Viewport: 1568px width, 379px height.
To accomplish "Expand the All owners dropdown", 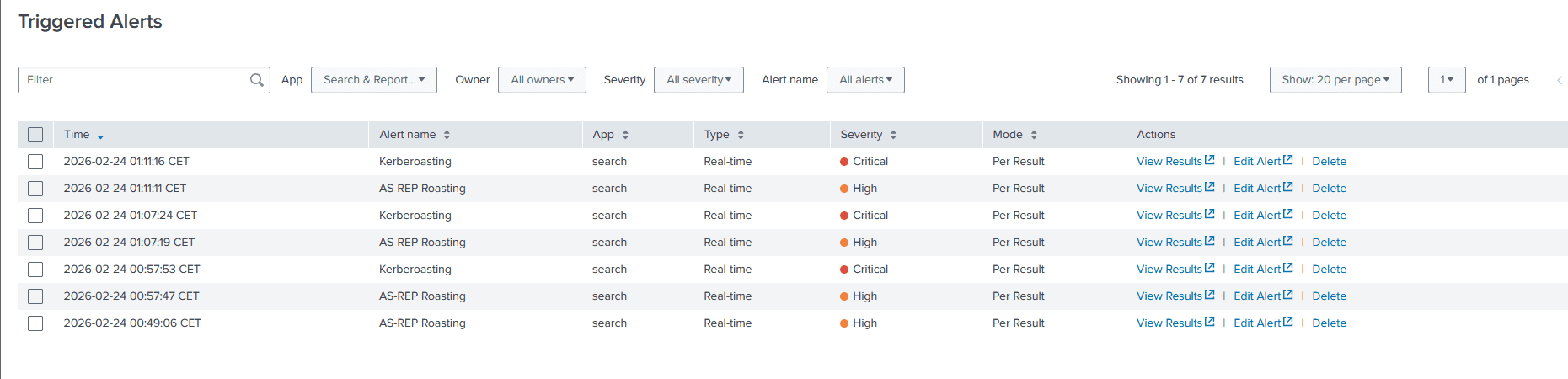I will [x=542, y=80].
